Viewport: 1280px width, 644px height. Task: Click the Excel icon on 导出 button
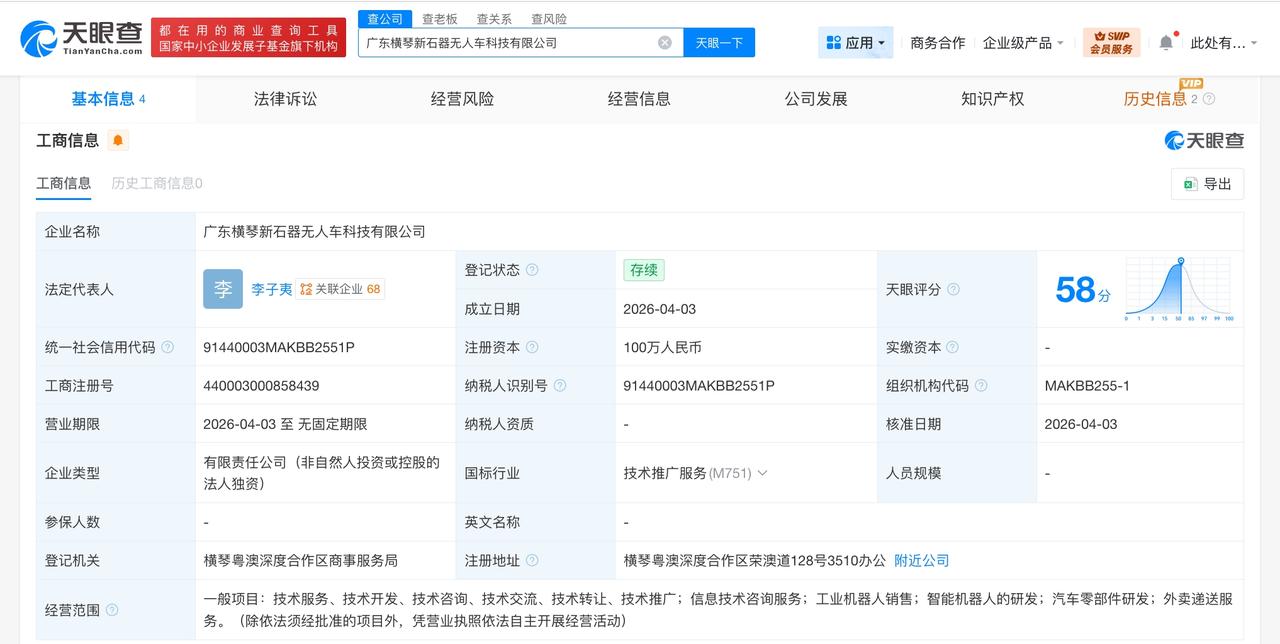pyautogui.click(x=1190, y=184)
